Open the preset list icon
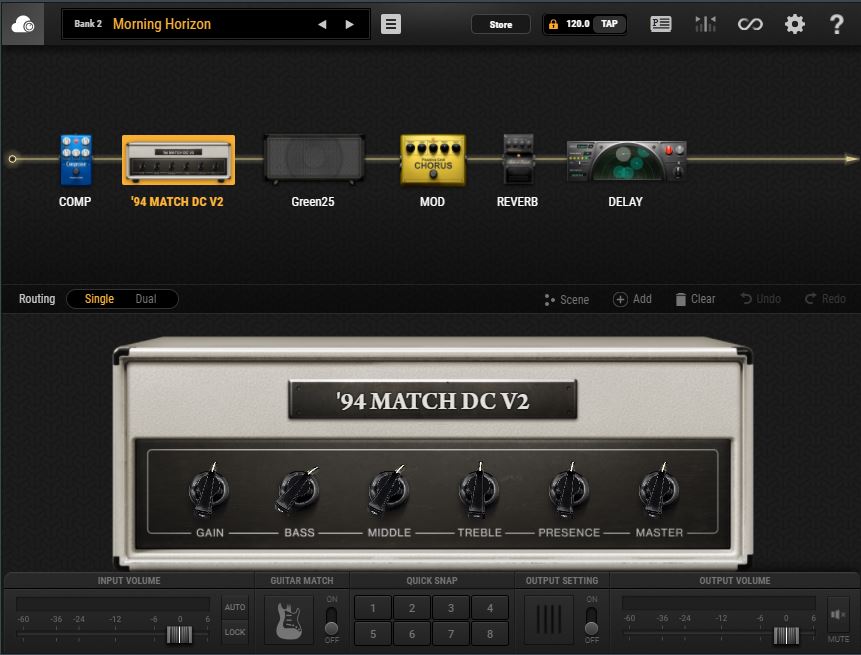 coord(660,23)
